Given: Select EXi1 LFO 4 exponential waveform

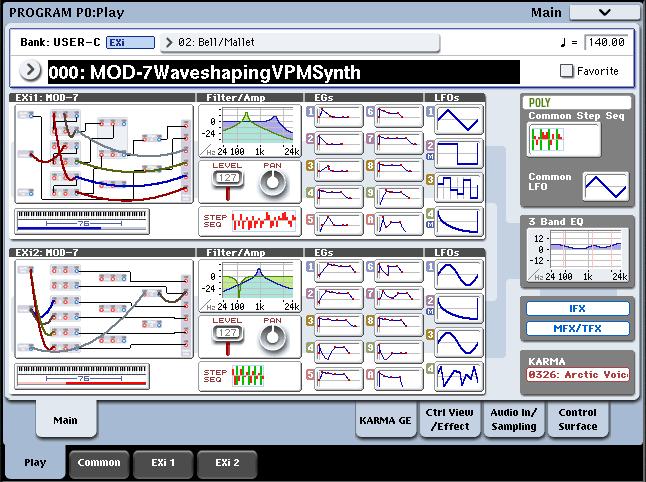Looking at the screenshot, I should [459, 221].
